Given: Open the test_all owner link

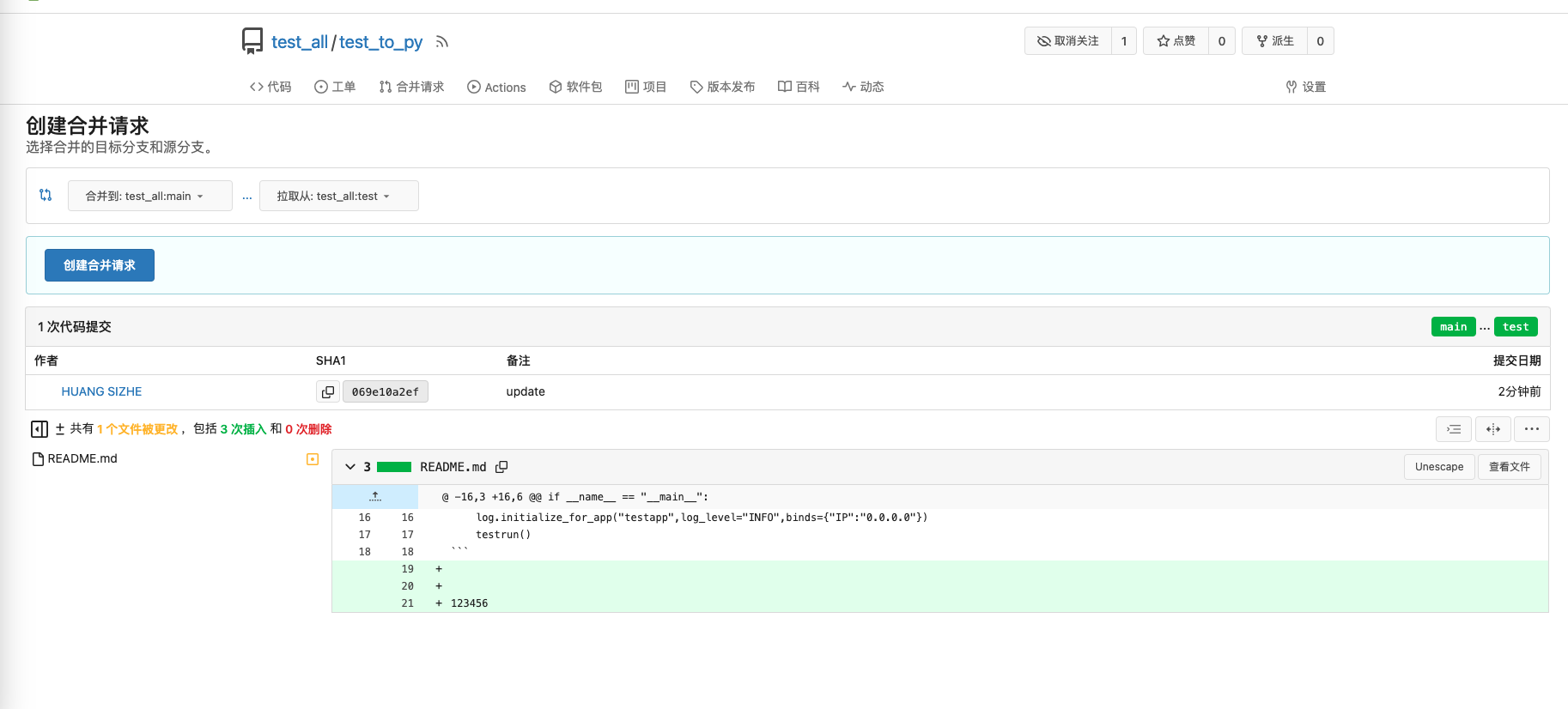Looking at the screenshot, I should [x=300, y=42].
